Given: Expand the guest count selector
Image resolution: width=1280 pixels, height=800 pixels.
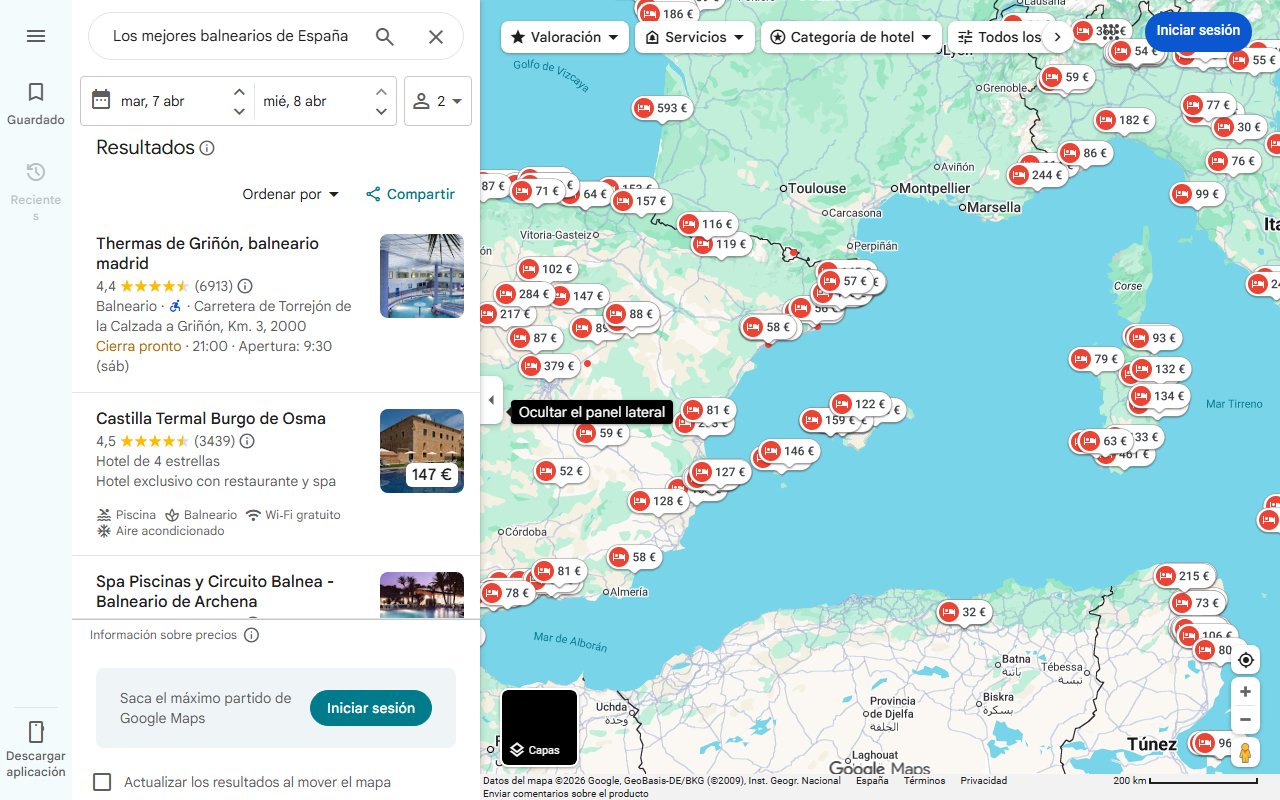Looking at the screenshot, I should point(438,101).
